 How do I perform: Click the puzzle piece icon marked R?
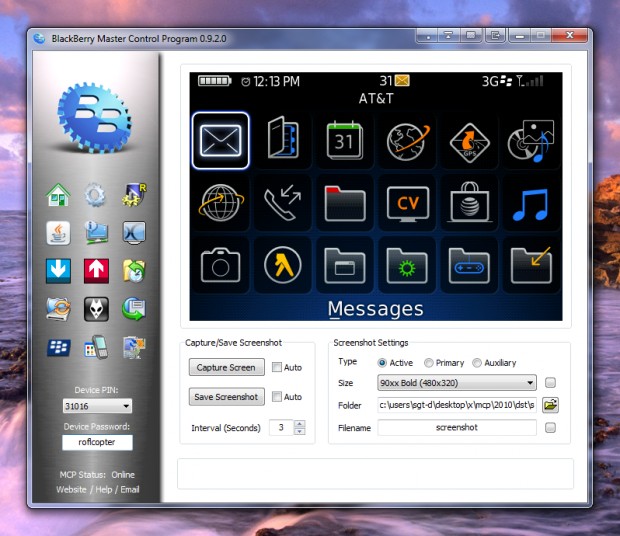point(134,195)
